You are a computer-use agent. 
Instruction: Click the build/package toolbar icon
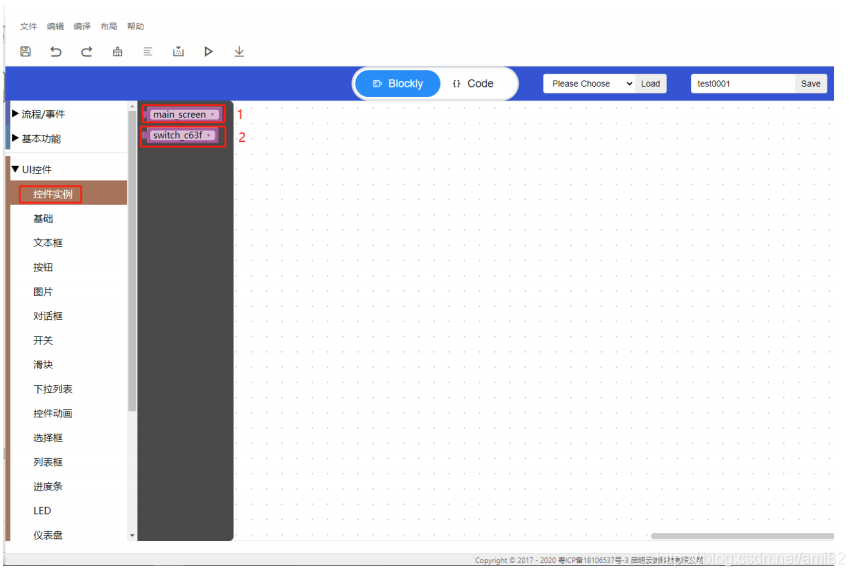(x=117, y=51)
